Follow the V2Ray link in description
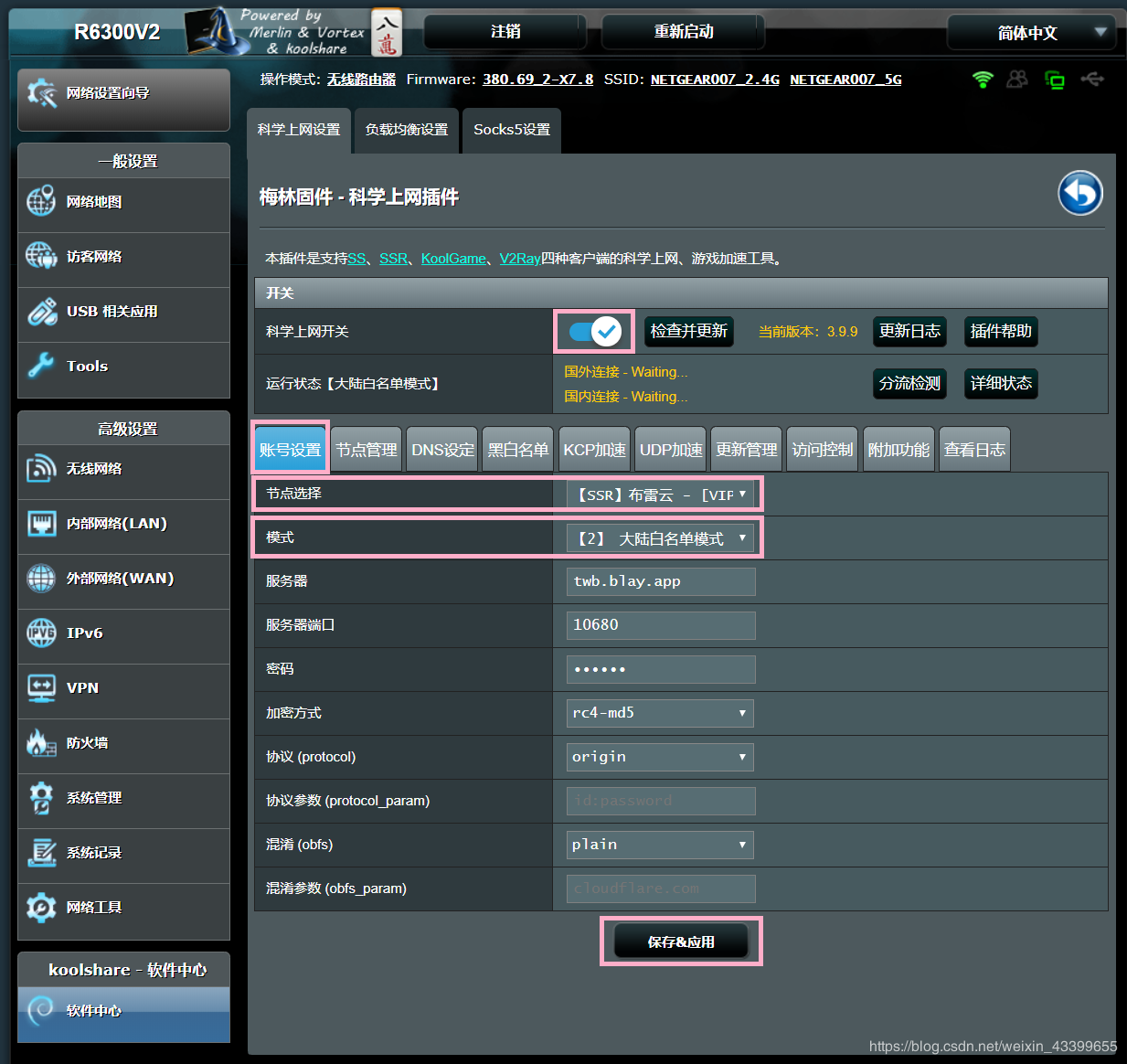1127x1064 pixels. 519,259
